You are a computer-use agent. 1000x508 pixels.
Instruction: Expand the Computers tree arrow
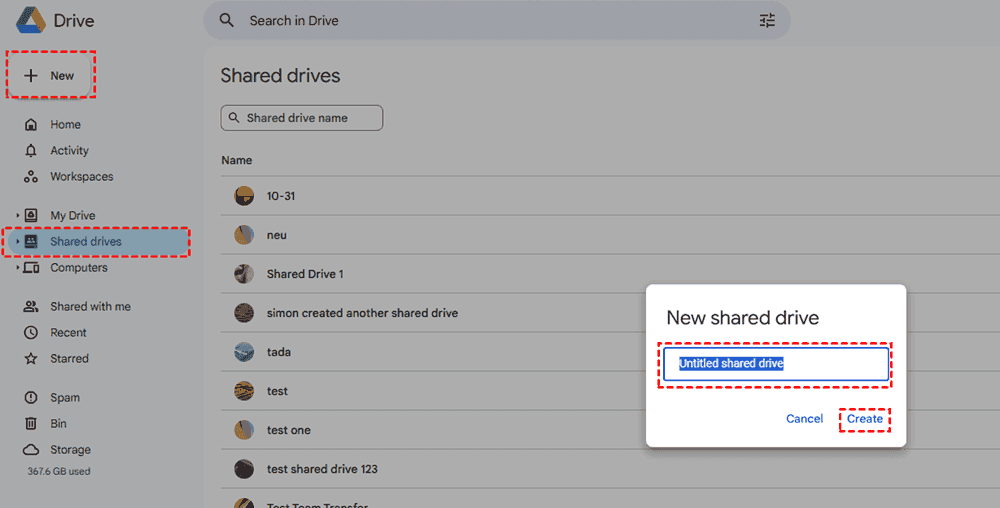coord(17,268)
